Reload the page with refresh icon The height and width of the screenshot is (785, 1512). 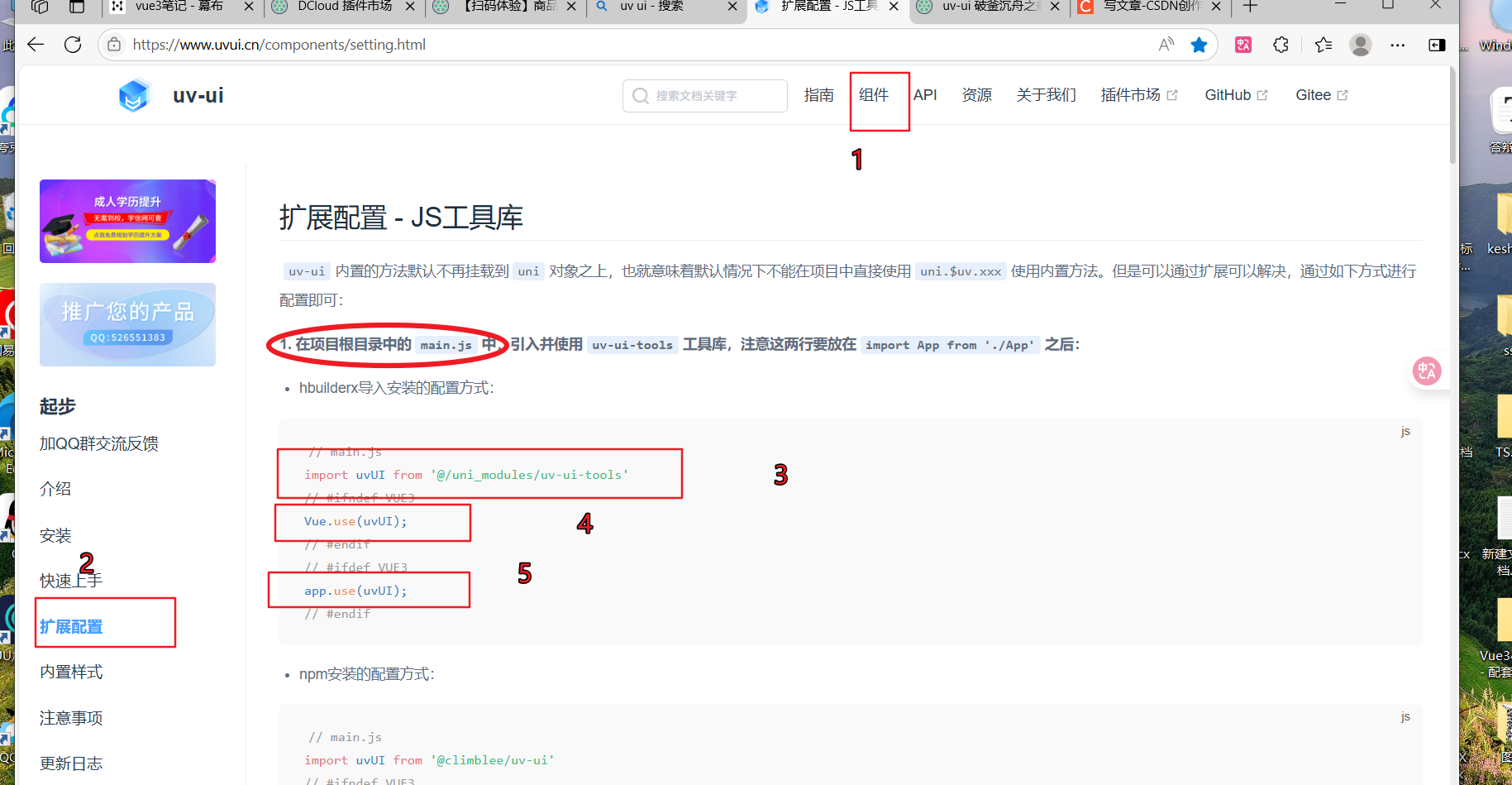[x=73, y=45]
